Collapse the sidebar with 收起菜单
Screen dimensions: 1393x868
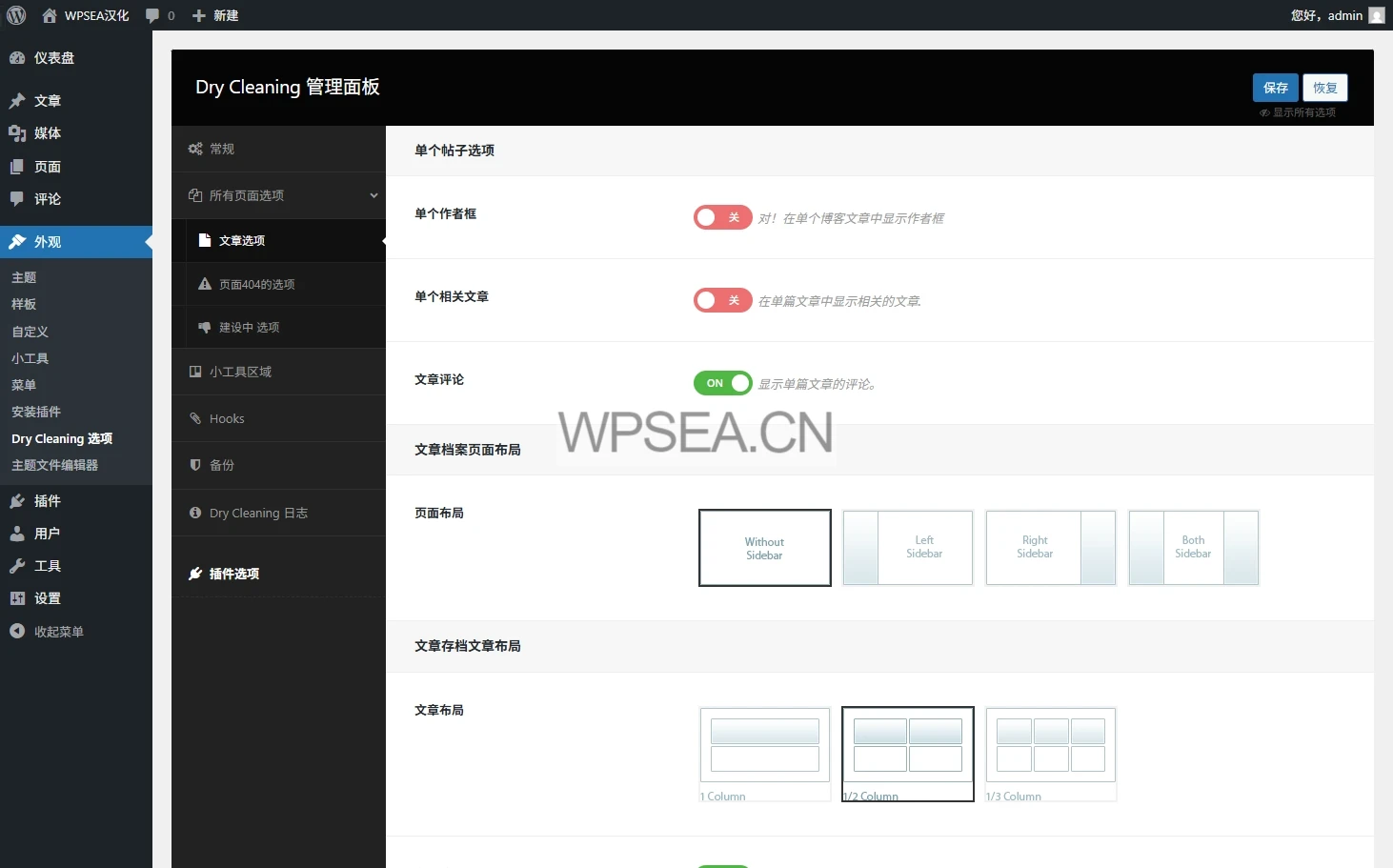58,632
